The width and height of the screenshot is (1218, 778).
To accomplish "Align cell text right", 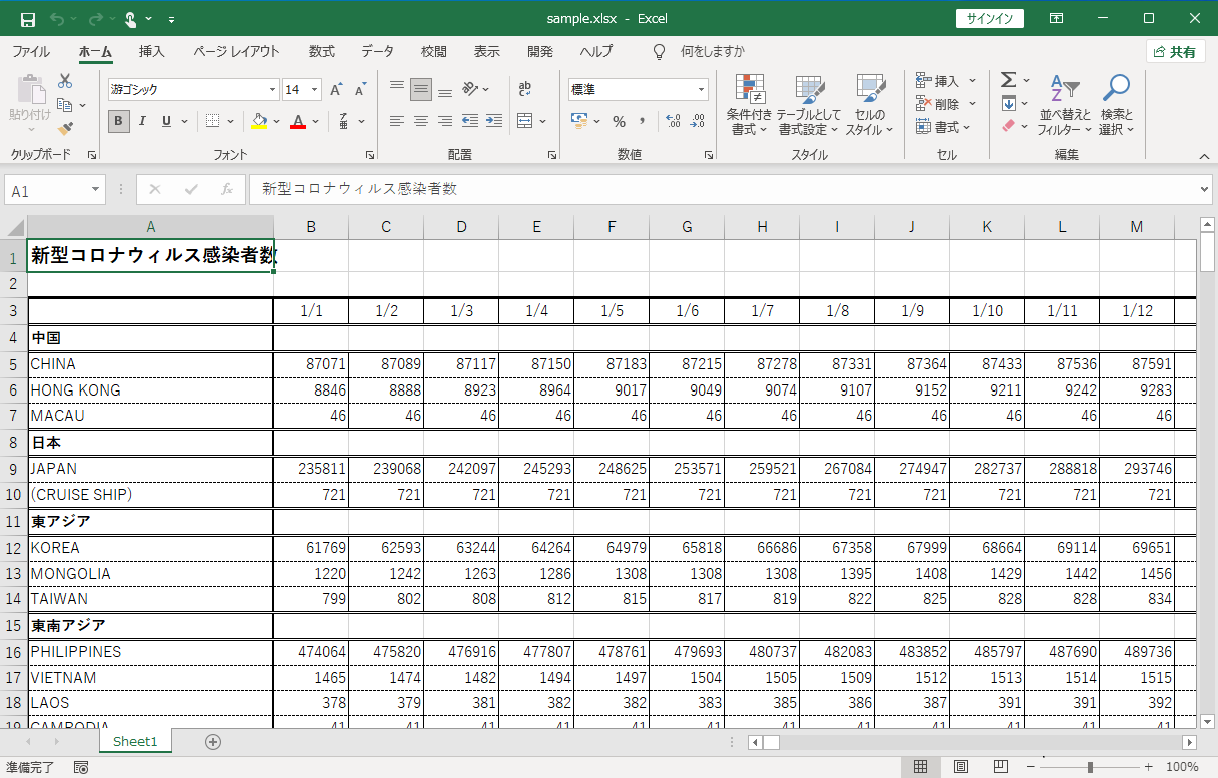I will click(x=445, y=121).
